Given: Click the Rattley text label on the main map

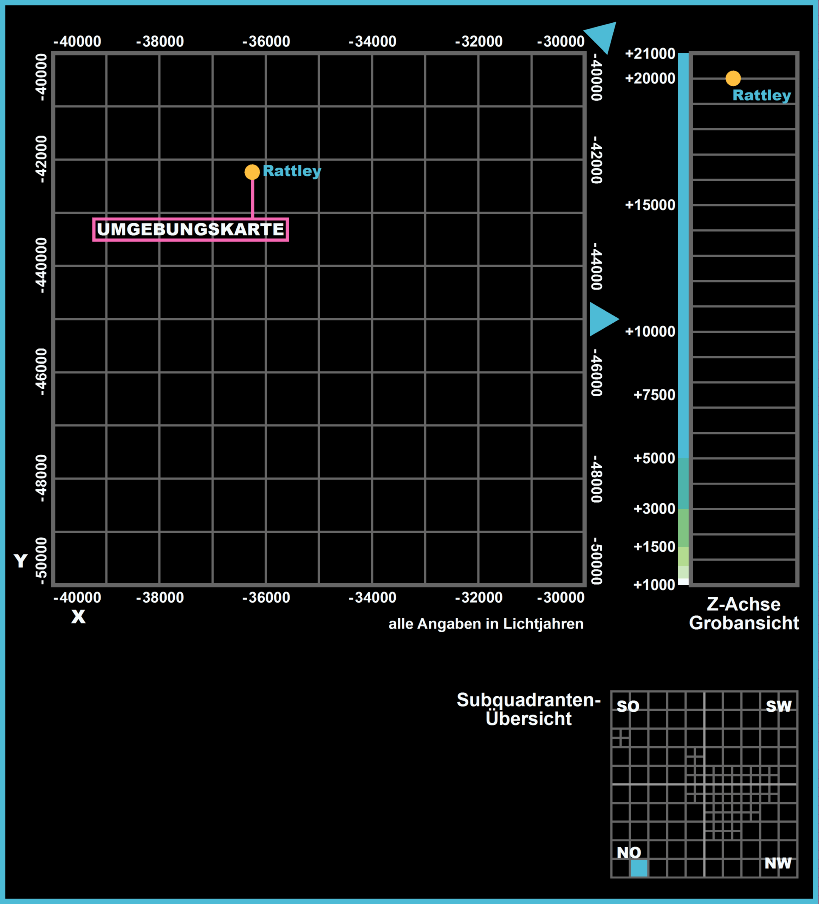Looking at the screenshot, I should (x=292, y=171).
